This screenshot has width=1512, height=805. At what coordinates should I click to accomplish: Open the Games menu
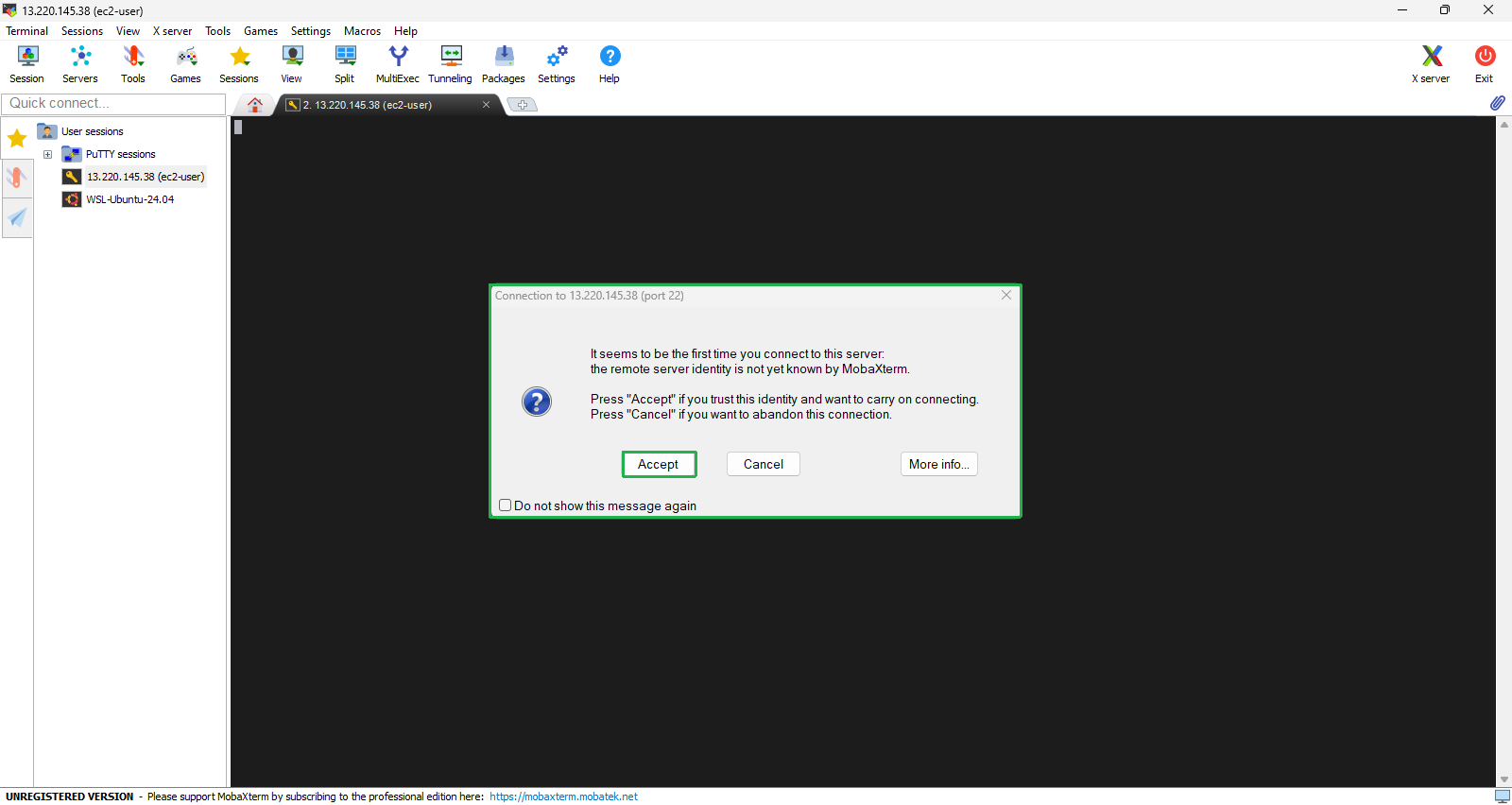tap(261, 31)
